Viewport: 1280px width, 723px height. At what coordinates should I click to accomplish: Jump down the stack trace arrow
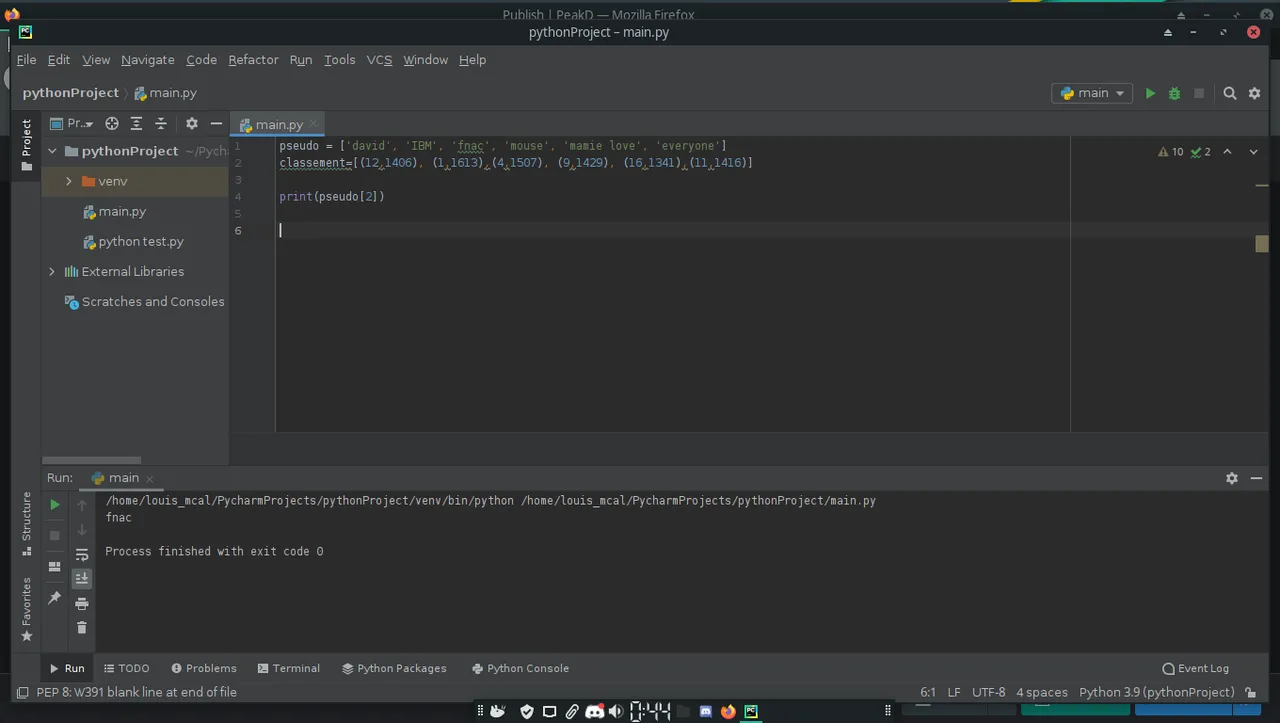click(x=82, y=530)
